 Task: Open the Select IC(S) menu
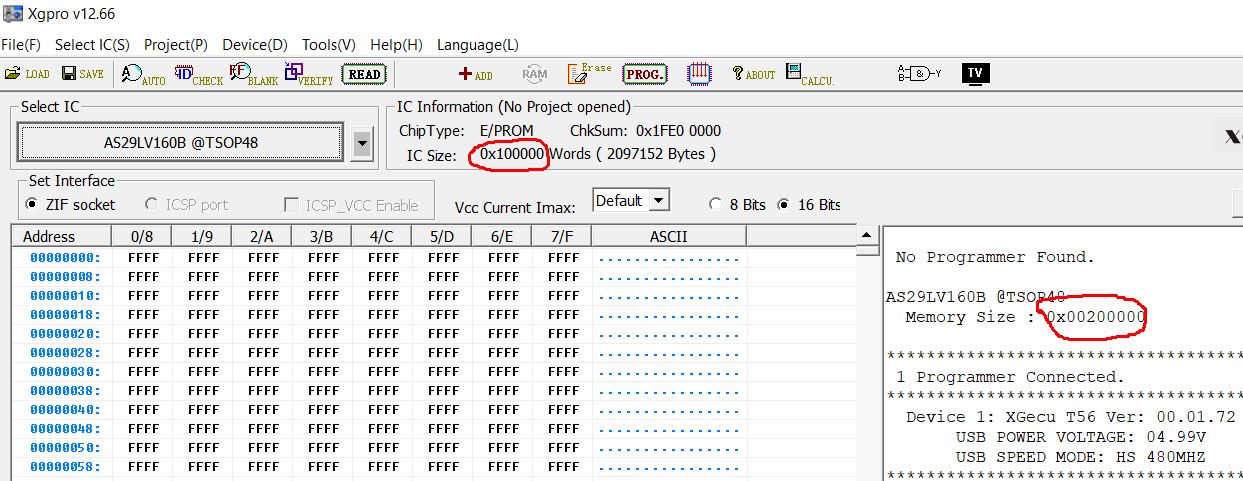coord(92,45)
